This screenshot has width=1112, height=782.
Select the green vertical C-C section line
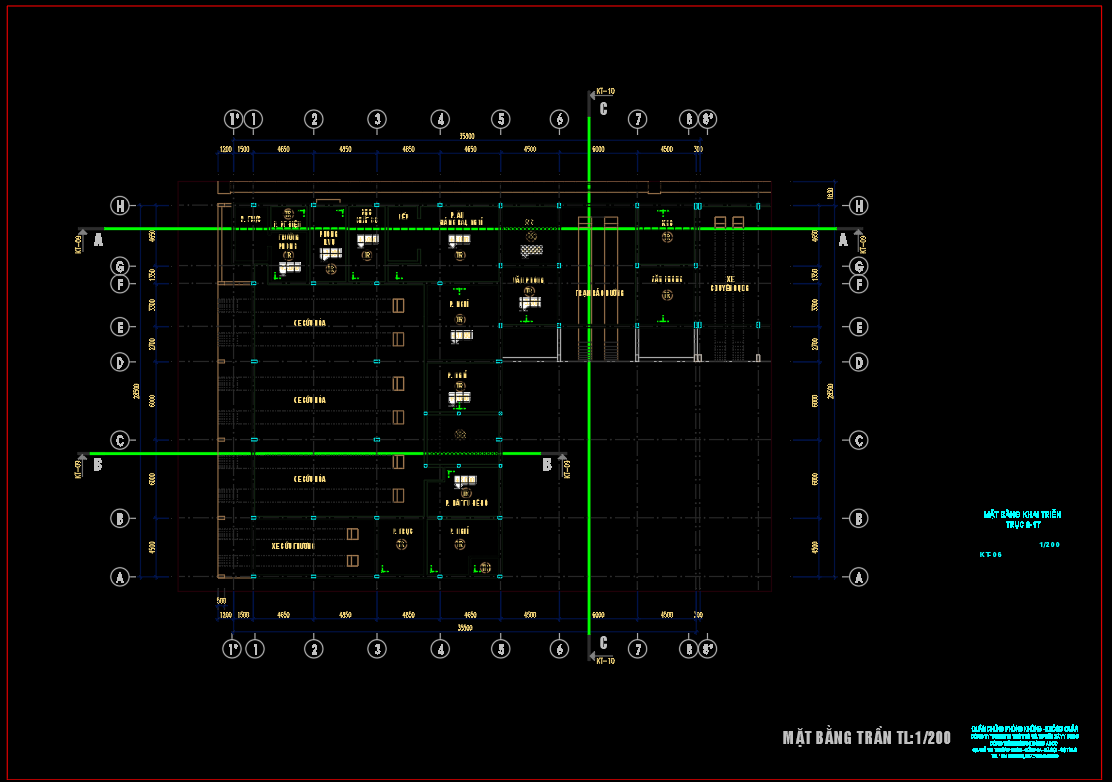[590, 400]
